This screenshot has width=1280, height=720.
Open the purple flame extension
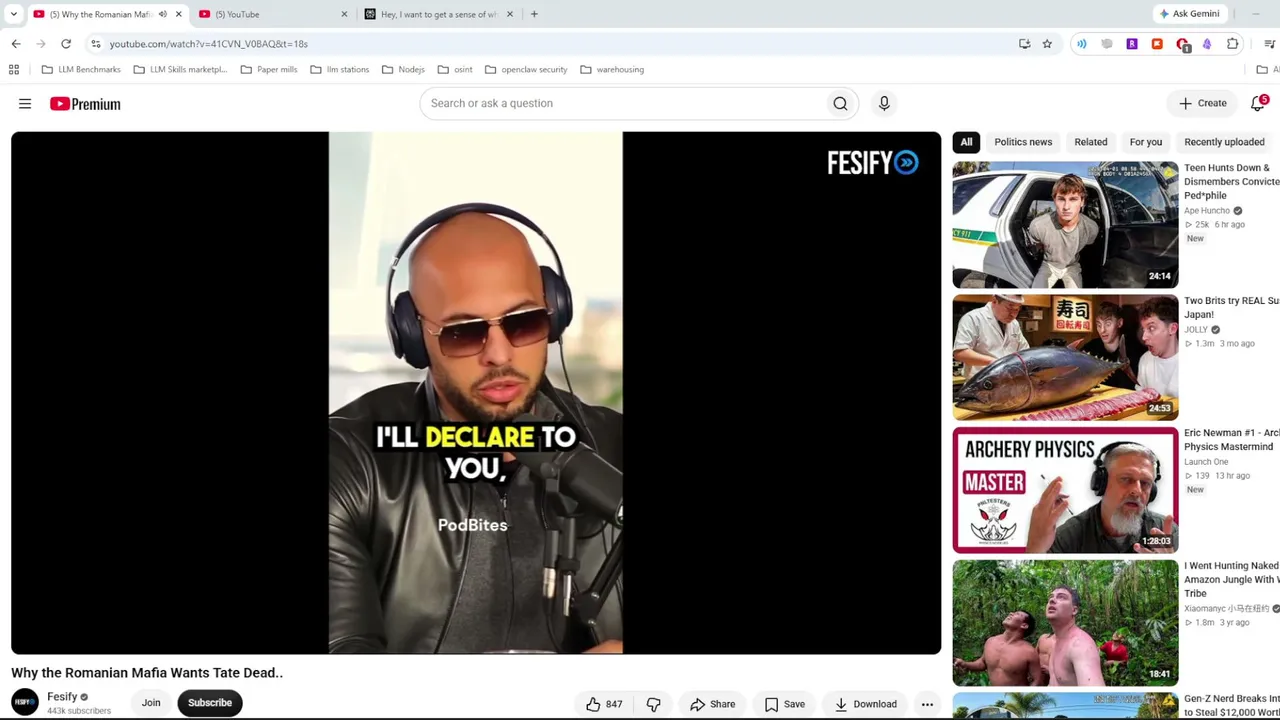pos(1207,44)
